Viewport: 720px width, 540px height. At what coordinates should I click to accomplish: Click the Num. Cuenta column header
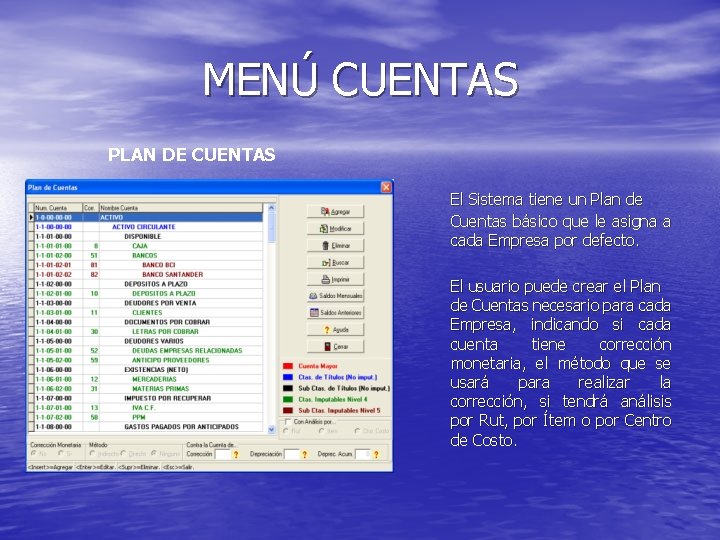click(x=58, y=208)
